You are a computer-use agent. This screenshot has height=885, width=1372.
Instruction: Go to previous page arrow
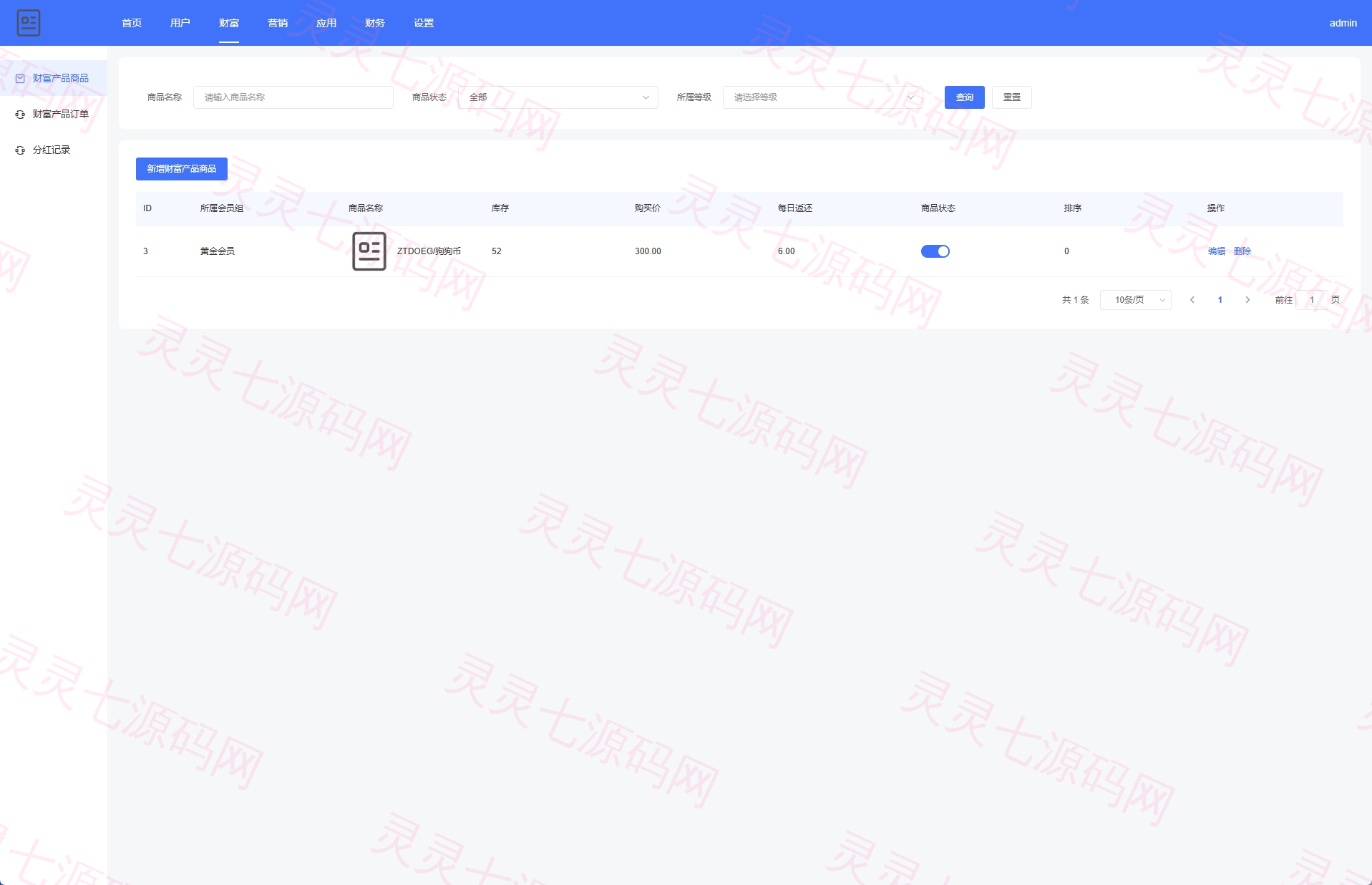tap(1192, 300)
